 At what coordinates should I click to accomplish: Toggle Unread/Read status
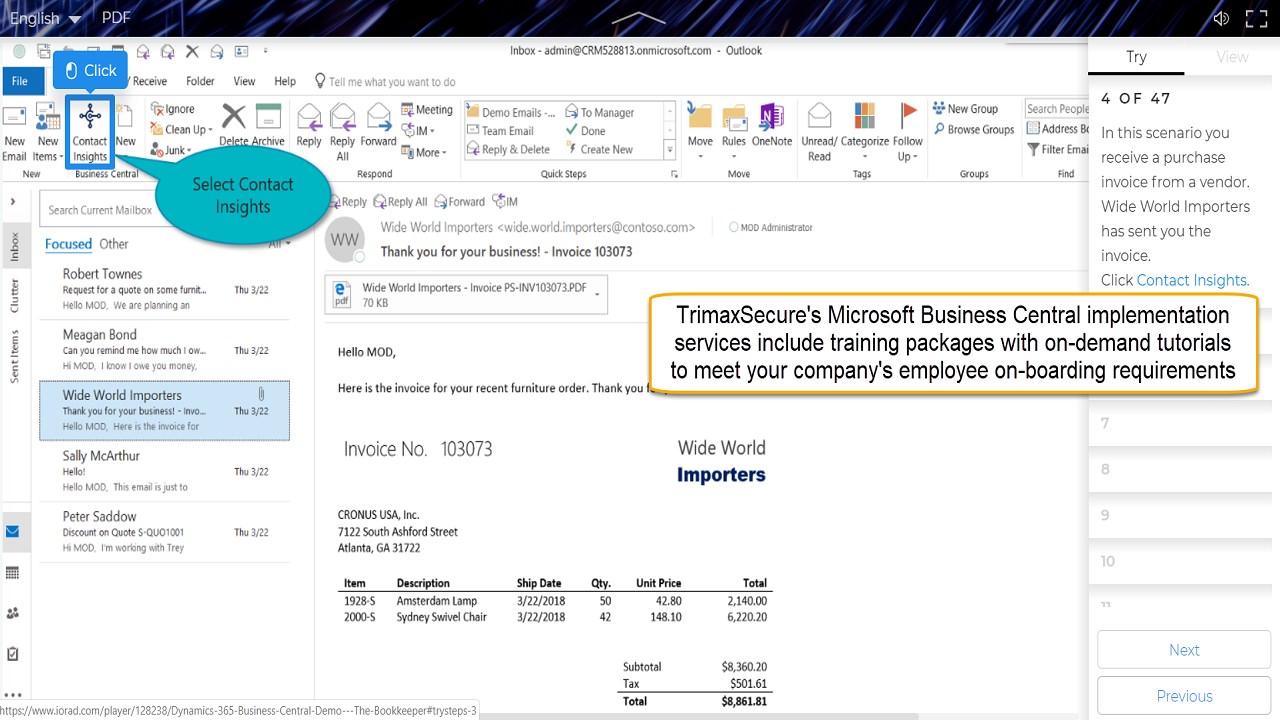[819, 132]
